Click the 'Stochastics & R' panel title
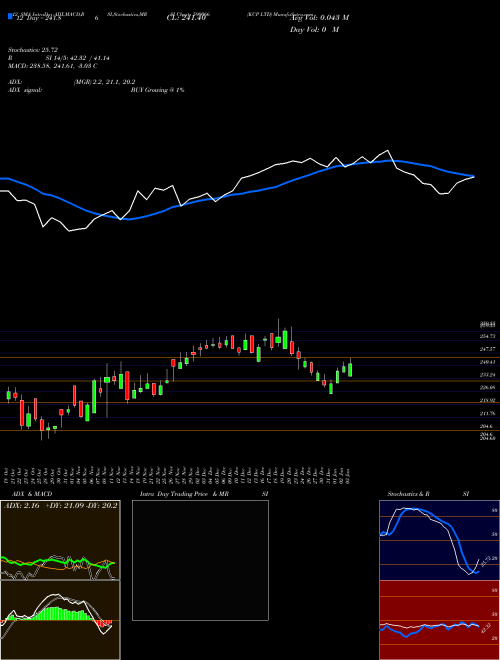This screenshot has height=660, width=500. click(x=409, y=494)
